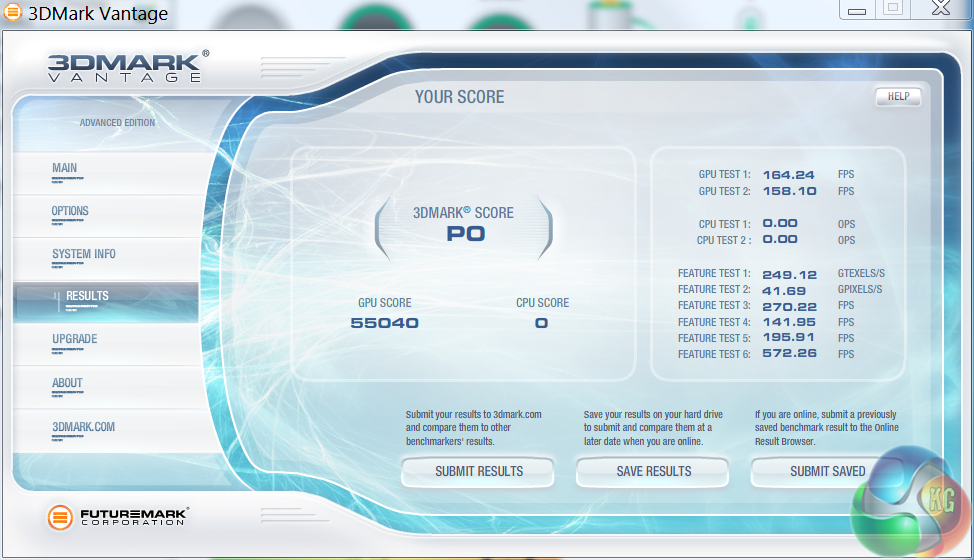974x560 pixels.
Task: Click the ADVANCED EDITION label
Action: [x=117, y=123]
